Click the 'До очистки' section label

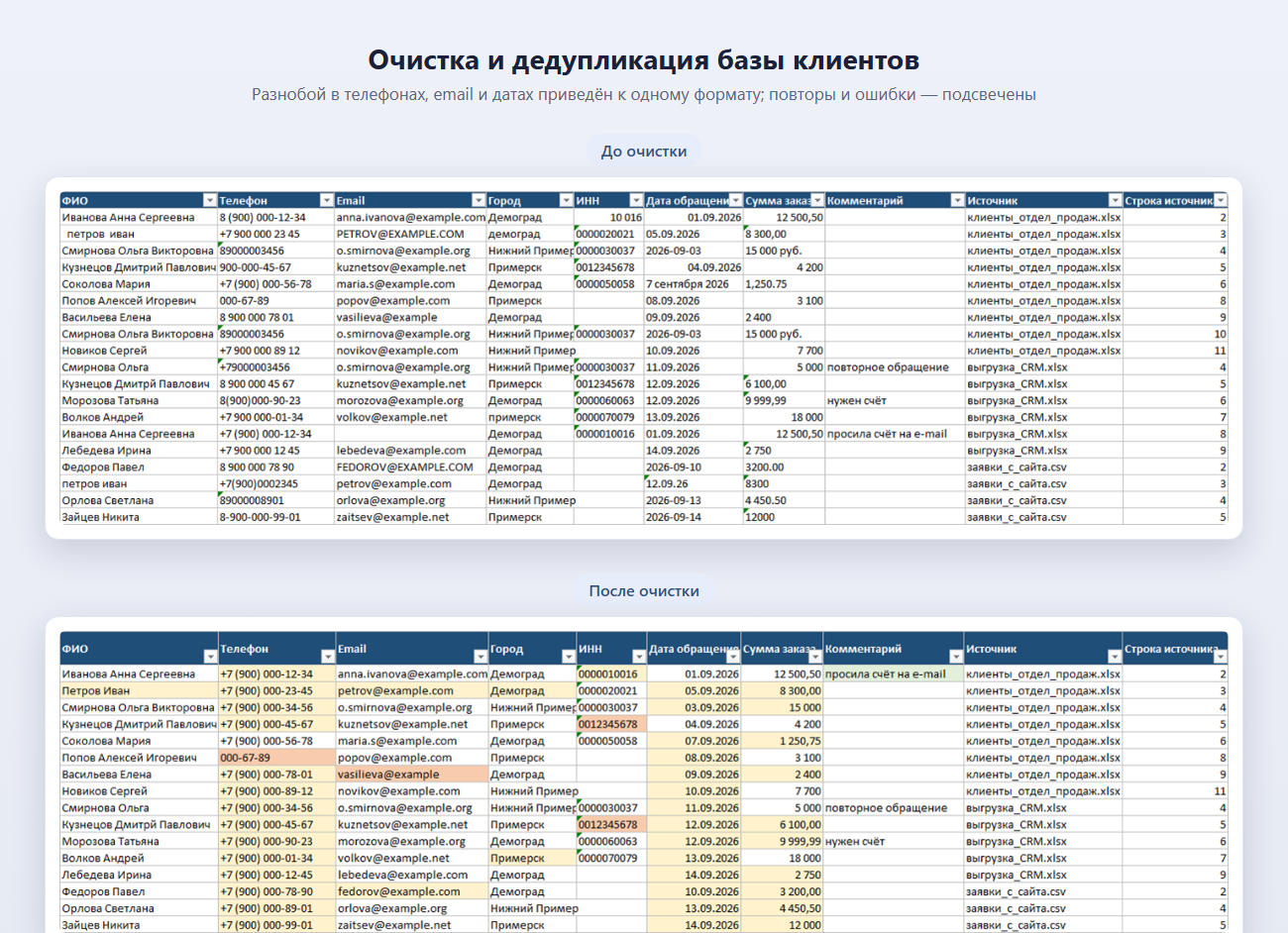[644, 152]
